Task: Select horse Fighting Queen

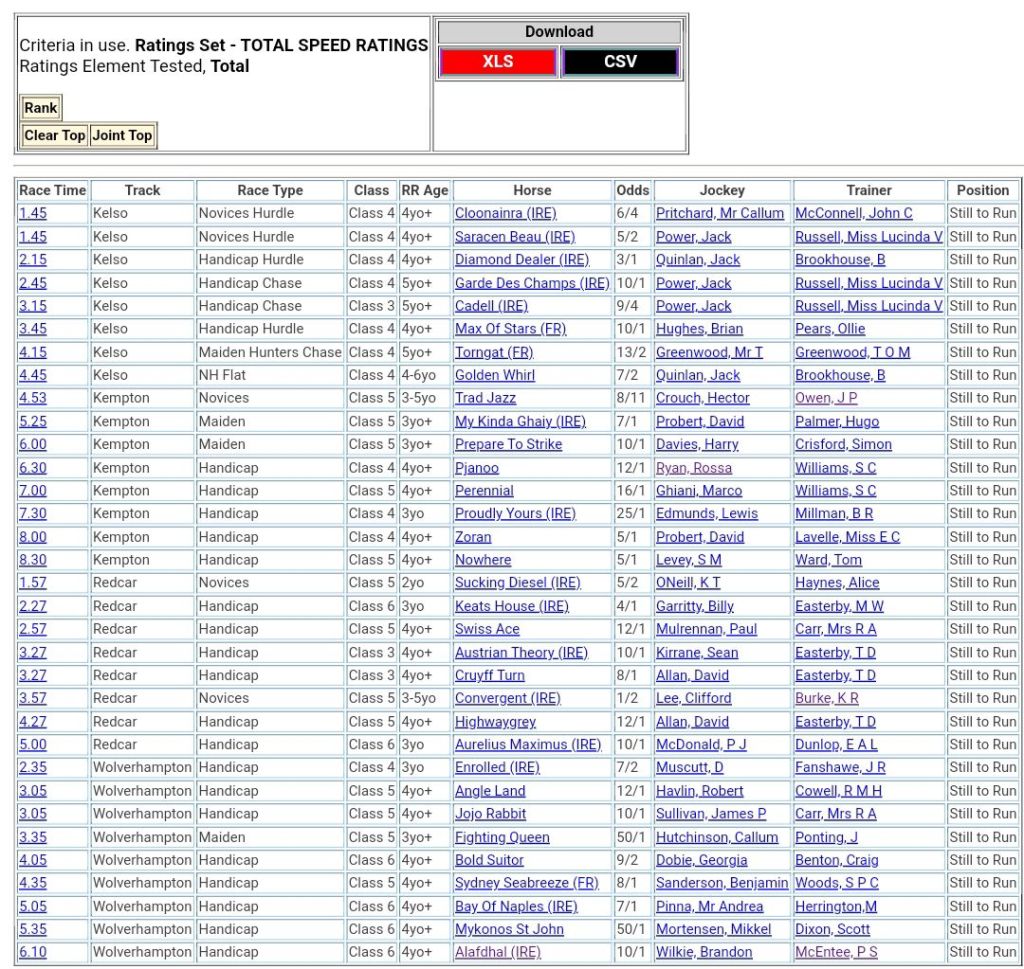Action: [x=501, y=838]
